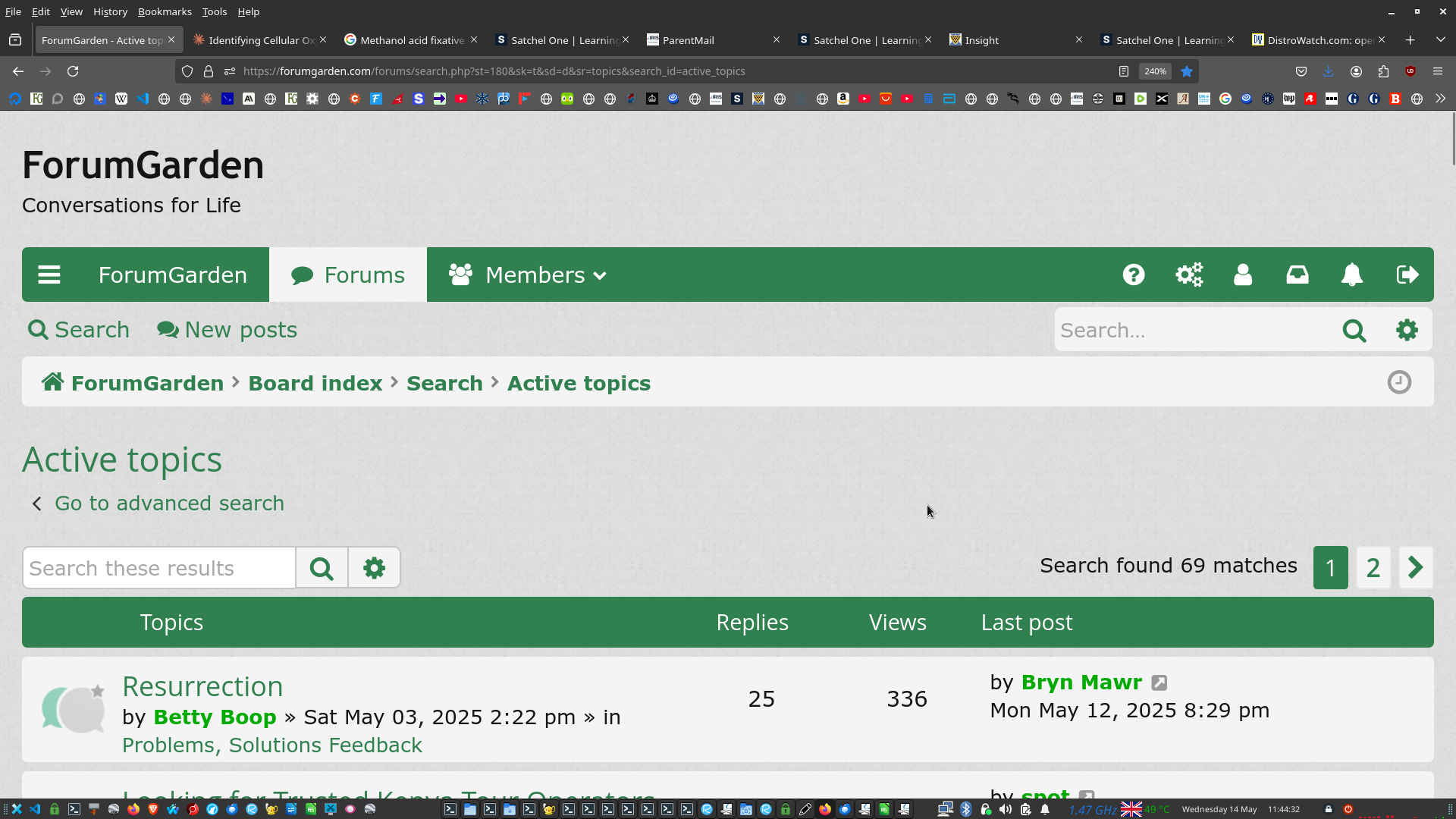Click the tracking protection shield icon
1456x819 pixels.
(x=187, y=71)
